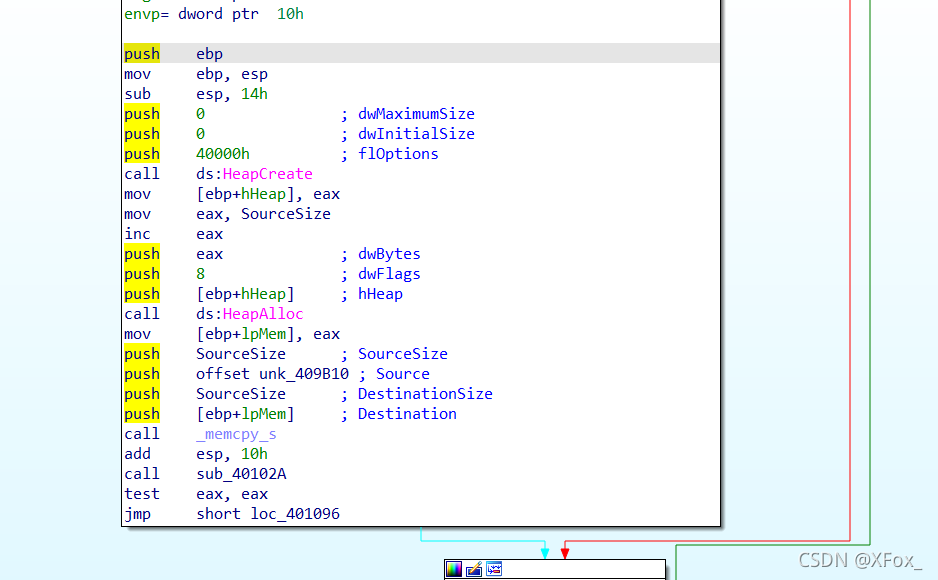Select the 'inc eax' instruction
This screenshot has width=938, height=580.
click(x=173, y=234)
